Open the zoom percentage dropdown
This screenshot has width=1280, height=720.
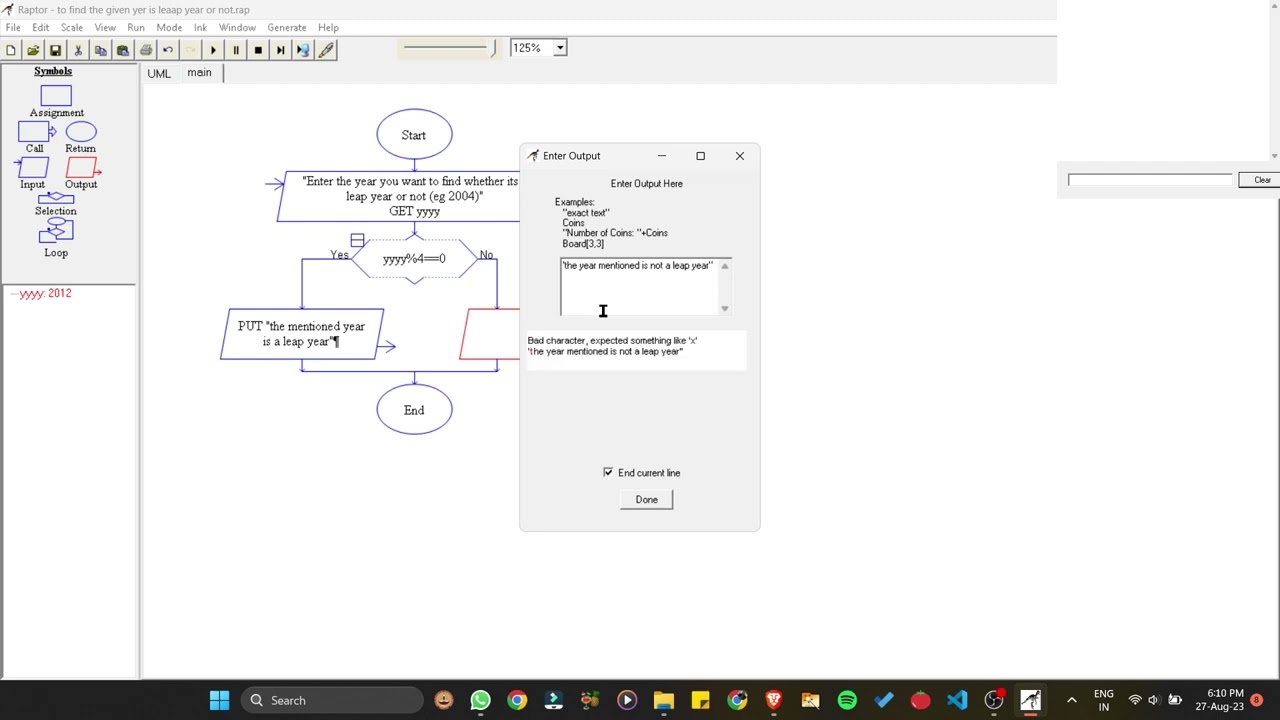tap(560, 48)
